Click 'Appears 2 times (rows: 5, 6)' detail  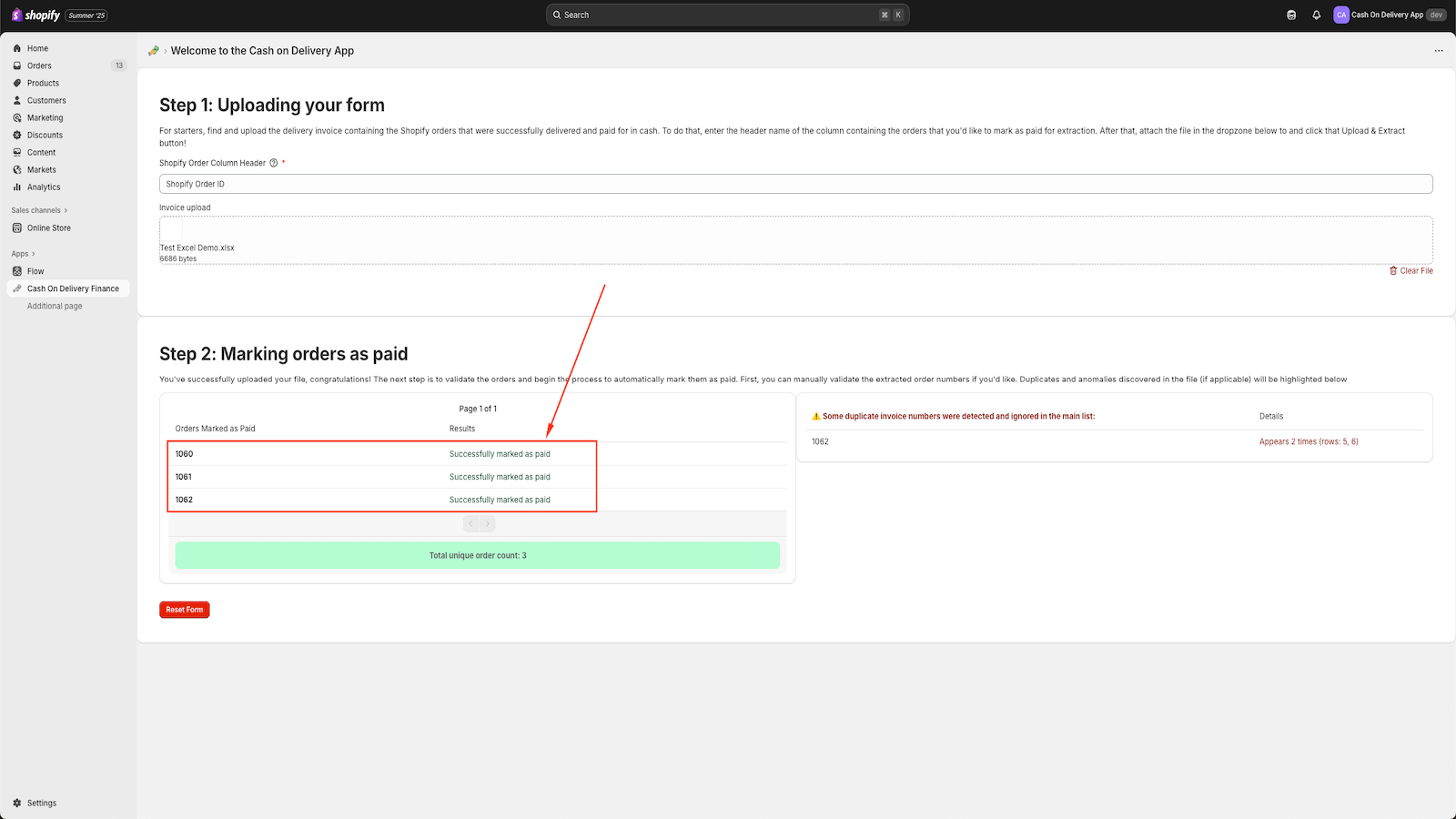[x=1309, y=441]
